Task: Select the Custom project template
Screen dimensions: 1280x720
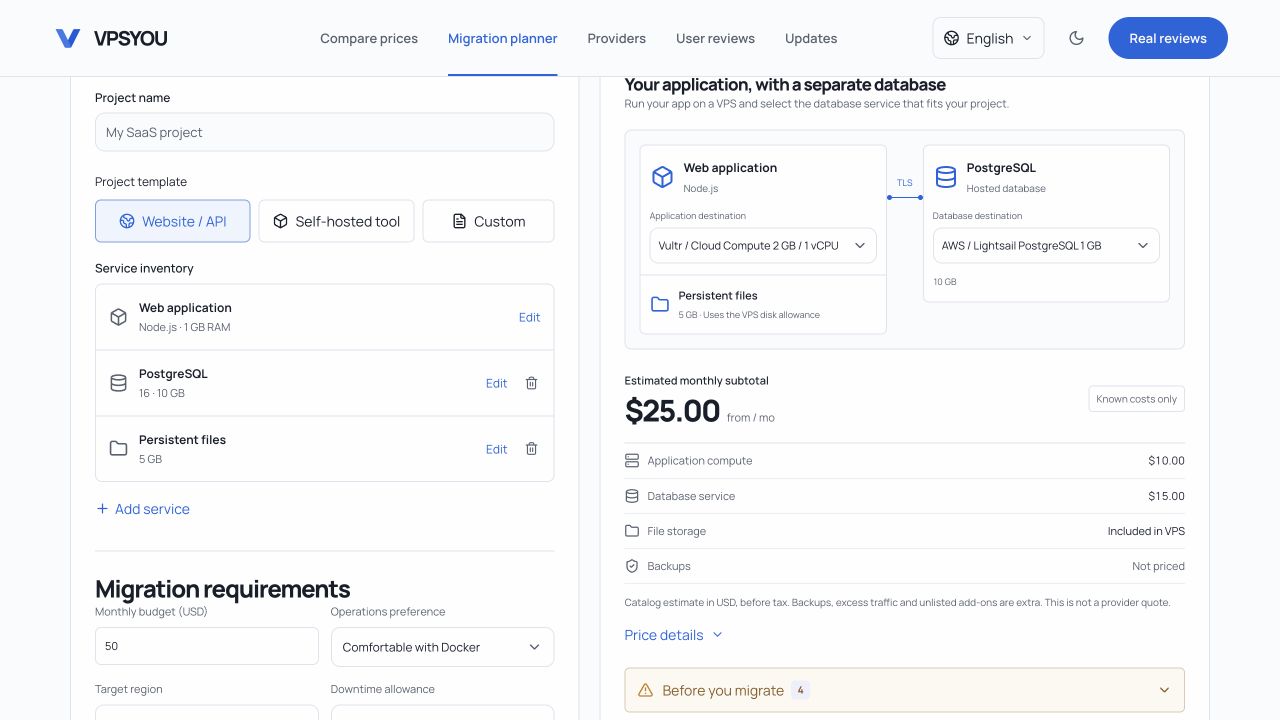Action: coord(488,221)
